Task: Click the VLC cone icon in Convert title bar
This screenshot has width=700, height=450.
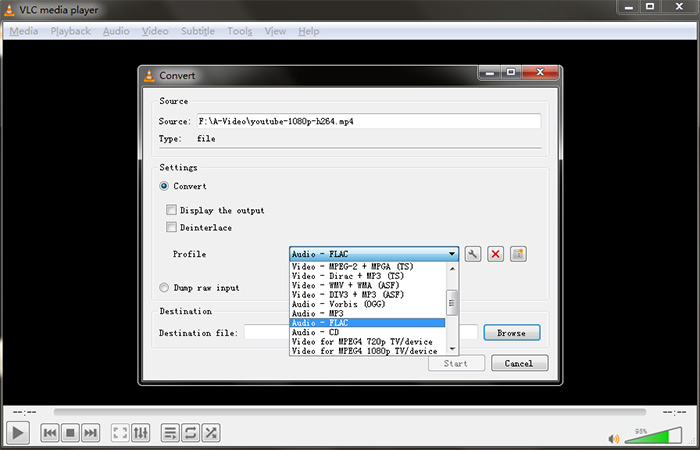Action: click(149, 76)
